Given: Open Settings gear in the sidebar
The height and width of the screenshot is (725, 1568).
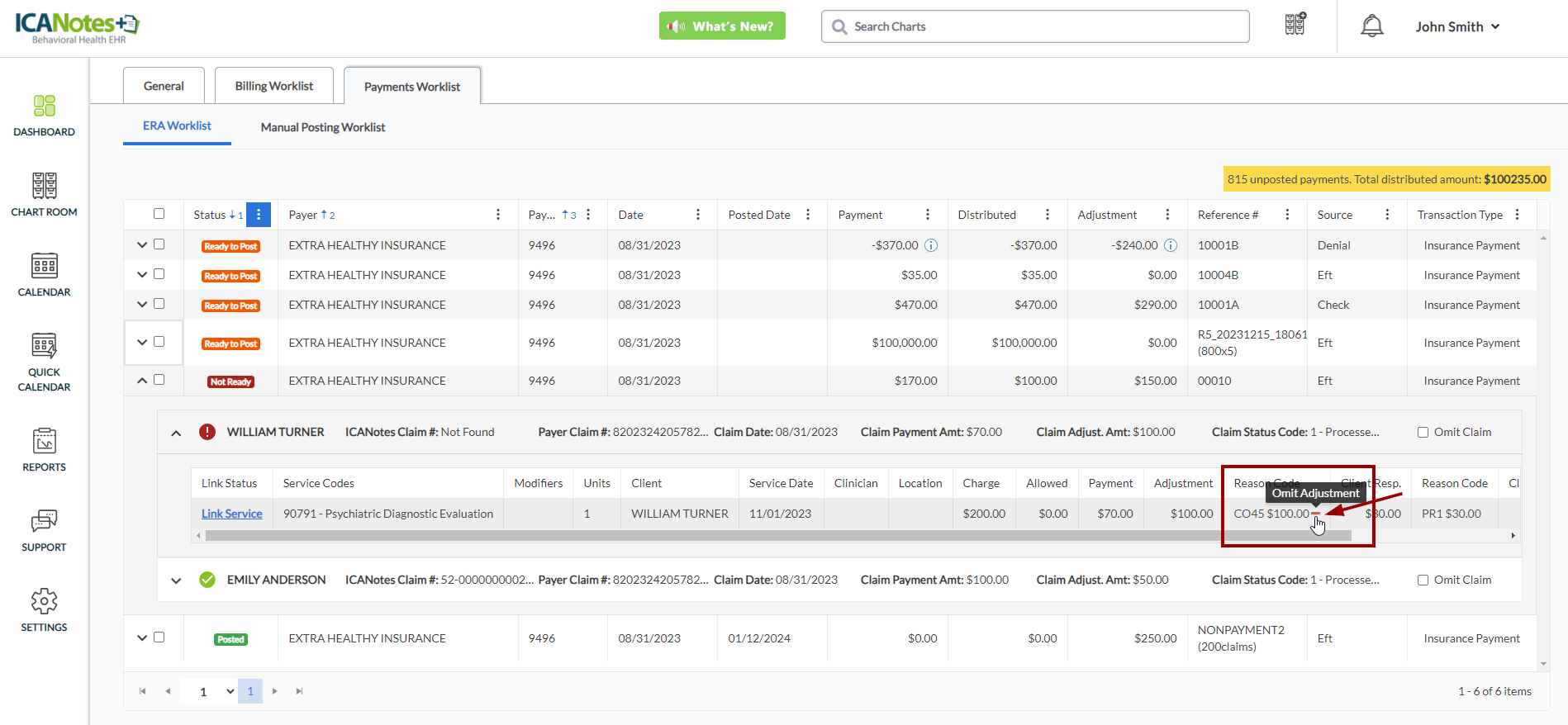Looking at the screenshot, I should (x=44, y=610).
